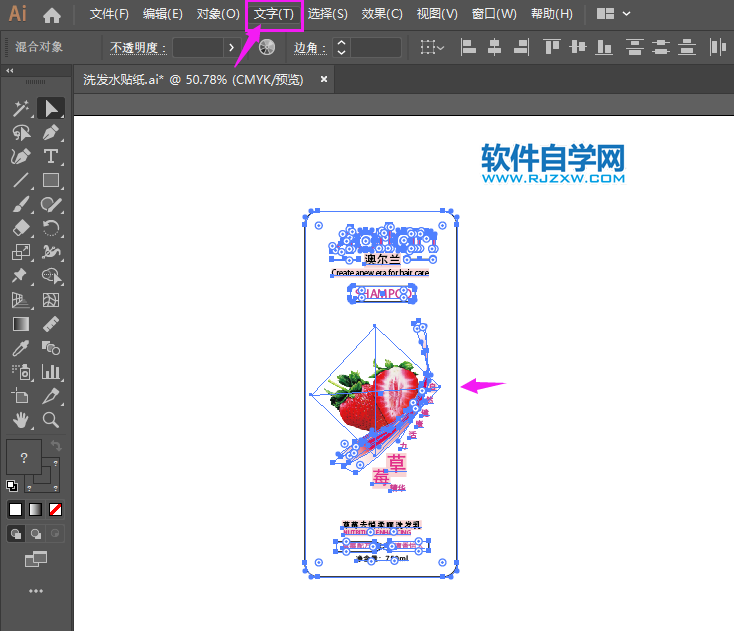The width and height of the screenshot is (734, 631).
Task: Select the Pen tool
Action: point(51,132)
